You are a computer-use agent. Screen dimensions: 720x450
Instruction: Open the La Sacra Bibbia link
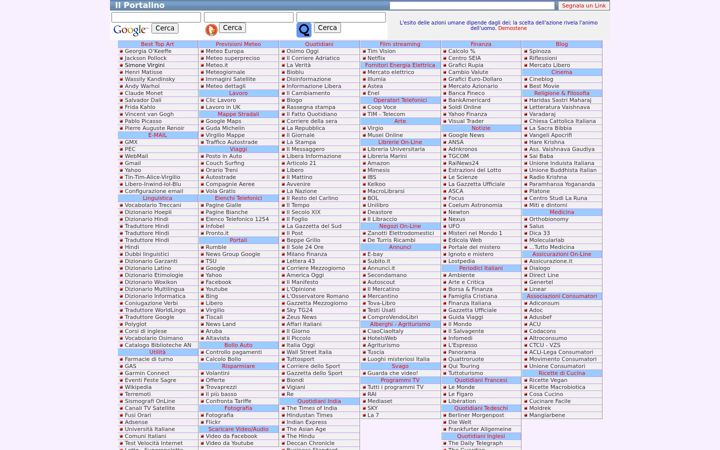[550, 129]
